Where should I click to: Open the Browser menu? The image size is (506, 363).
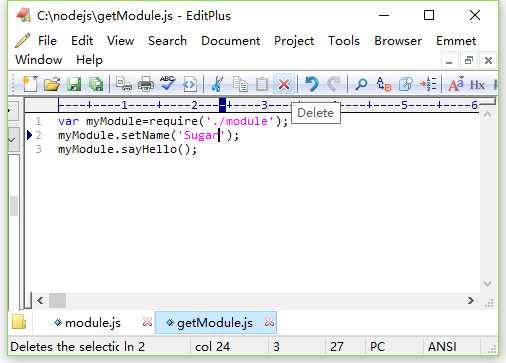398,41
